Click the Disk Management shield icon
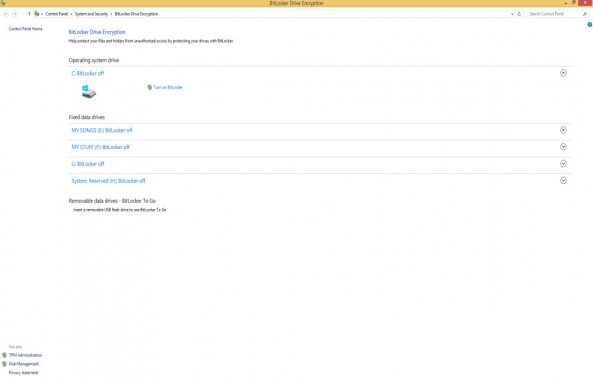 click(4, 364)
